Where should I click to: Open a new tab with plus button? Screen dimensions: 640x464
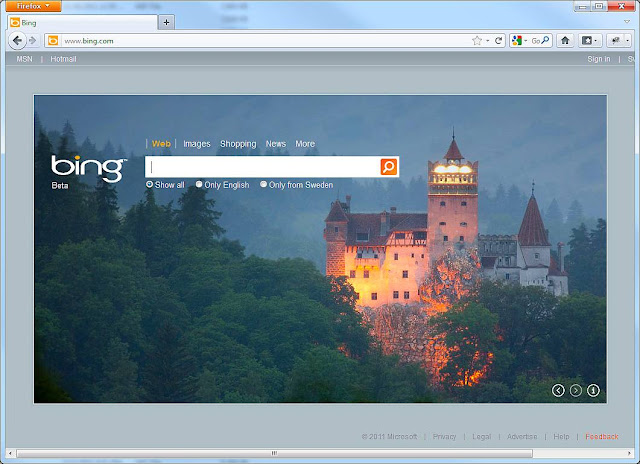point(167,22)
